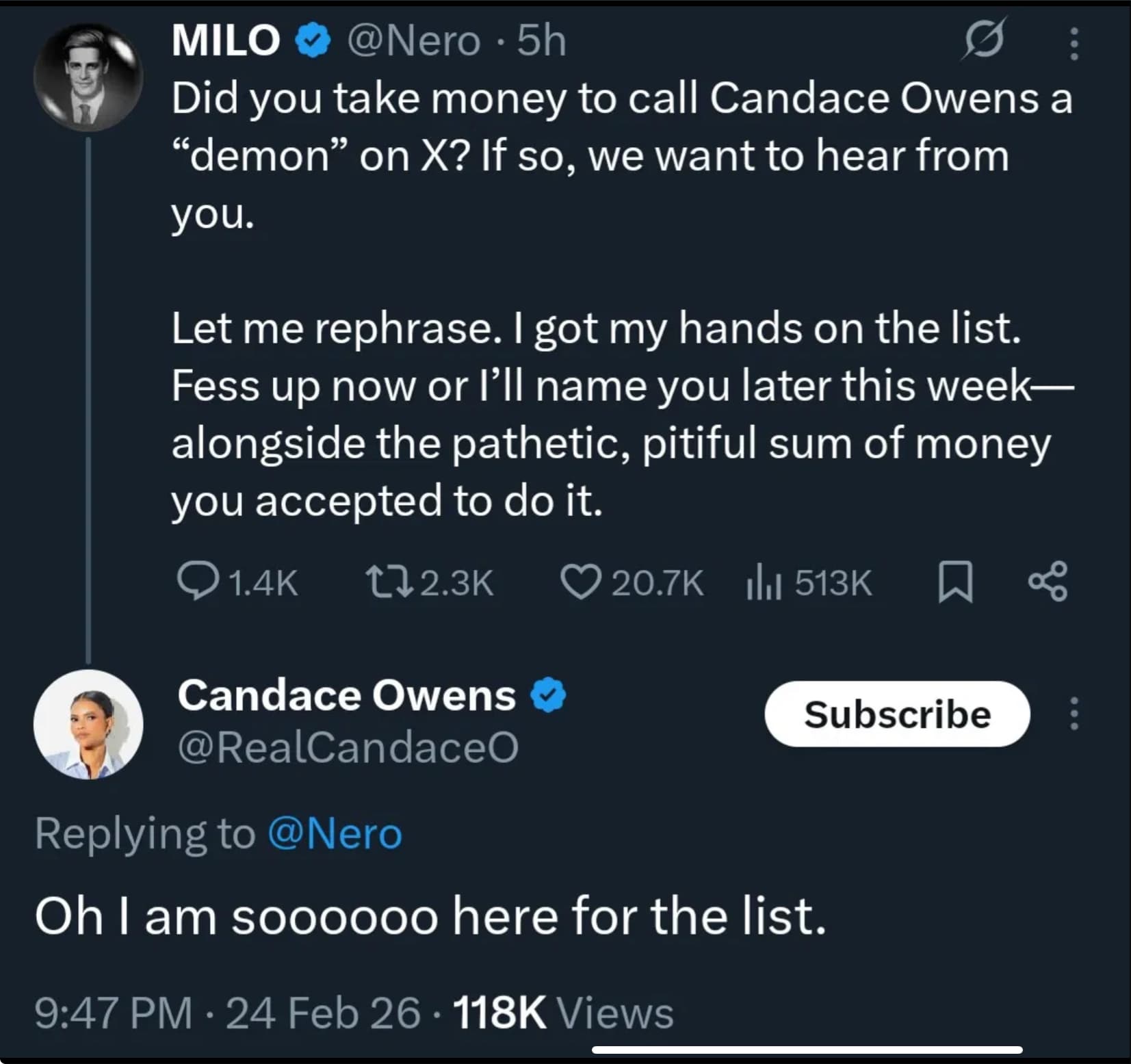Image resolution: width=1131 pixels, height=1064 pixels.
Task: Open the three-dot menu on MILO's post
Action: coord(1074,44)
